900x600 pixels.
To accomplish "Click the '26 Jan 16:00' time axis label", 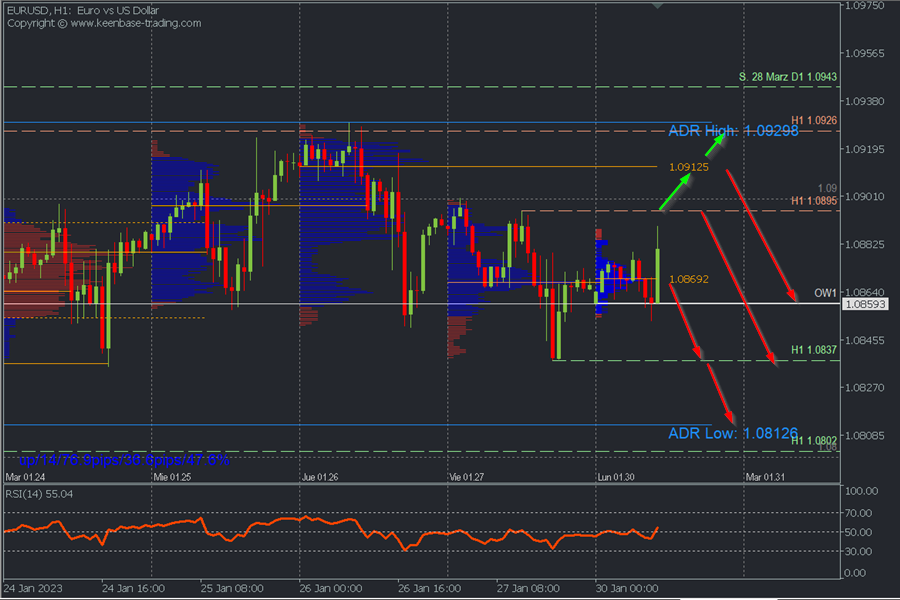I will [429, 589].
